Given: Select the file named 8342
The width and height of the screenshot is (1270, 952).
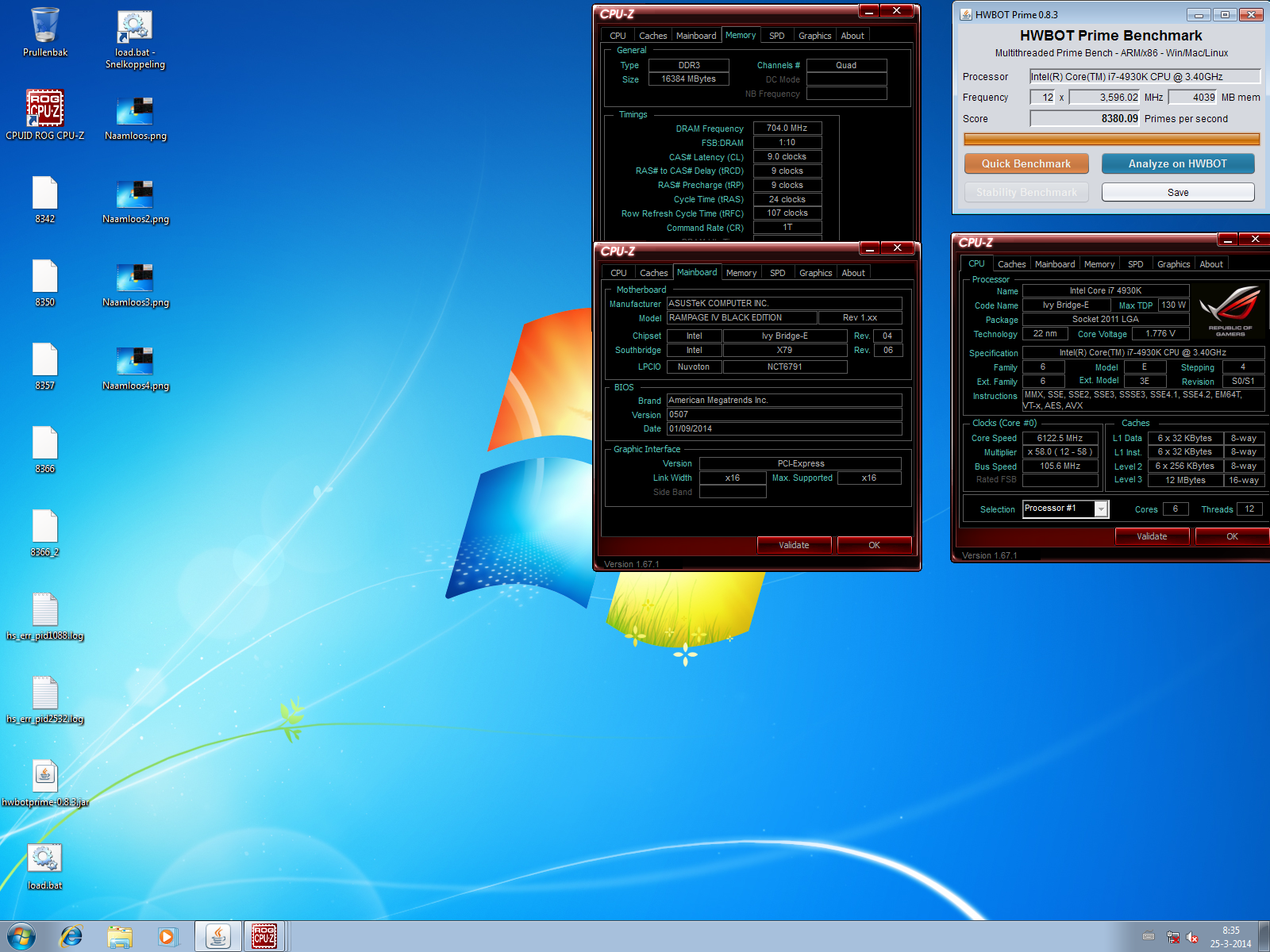Looking at the screenshot, I should (x=45, y=199).
